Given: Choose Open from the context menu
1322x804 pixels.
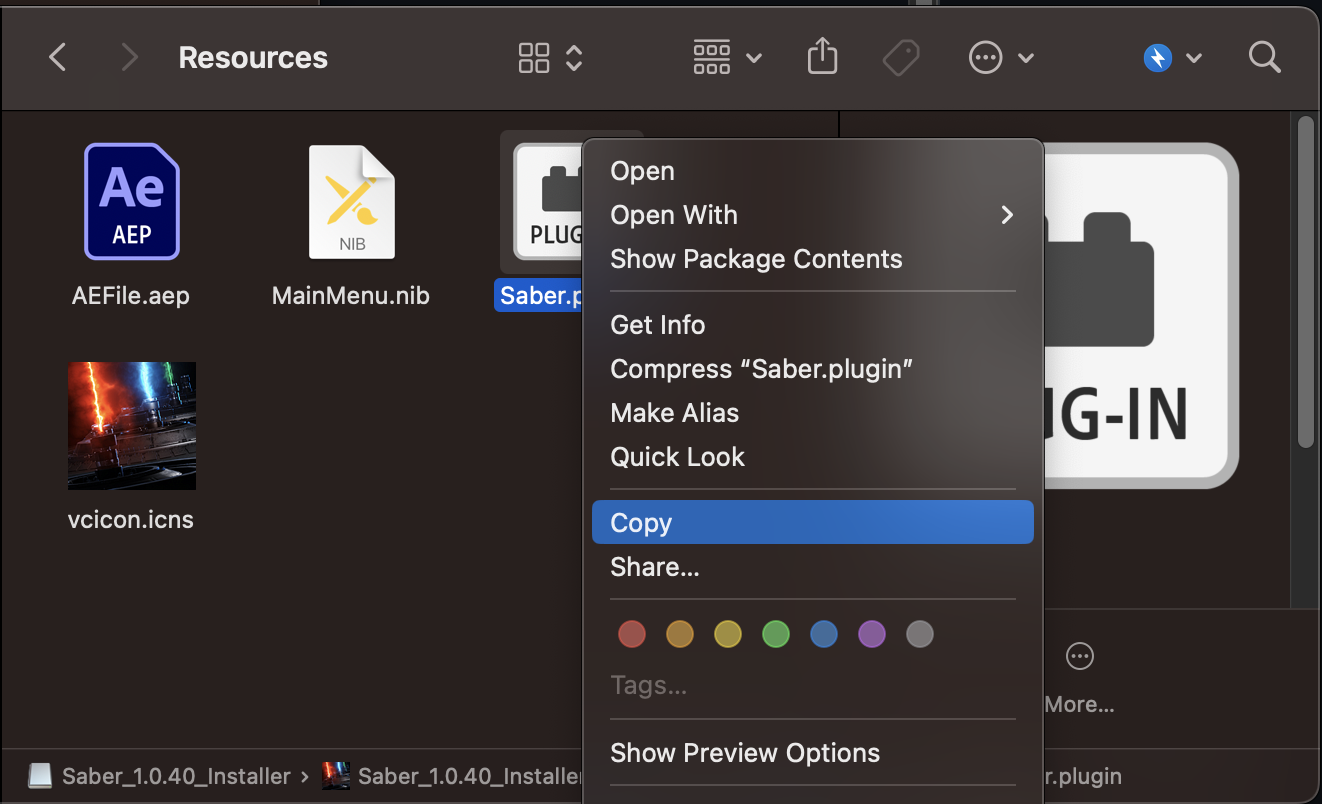Looking at the screenshot, I should (813, 171).
